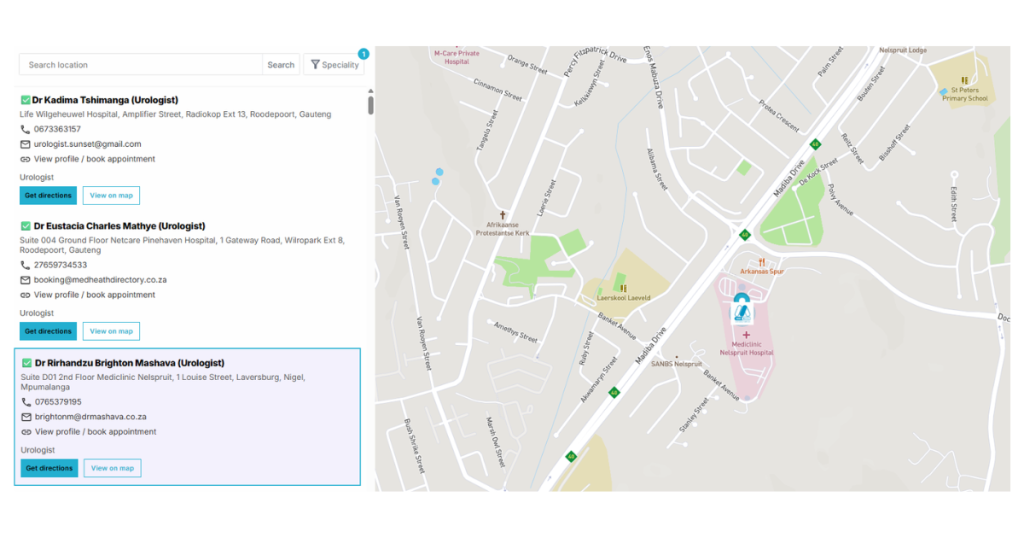View Dr Eustacia Mathye on map
The height and width of the screenshot is (538, 1024).
click(x=111, y=331)
